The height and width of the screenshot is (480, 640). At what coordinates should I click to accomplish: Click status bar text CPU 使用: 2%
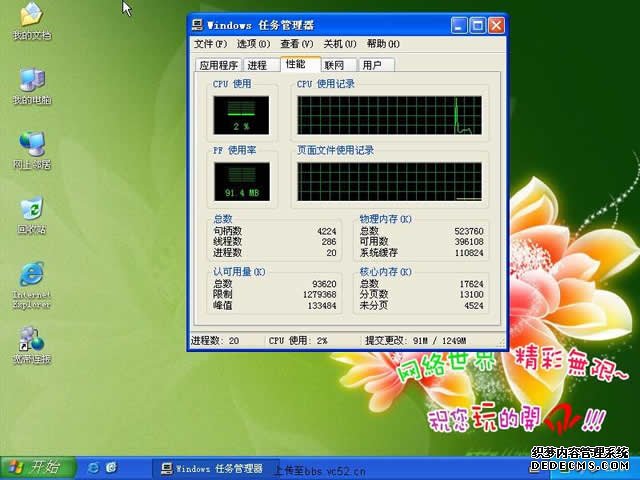298,341
